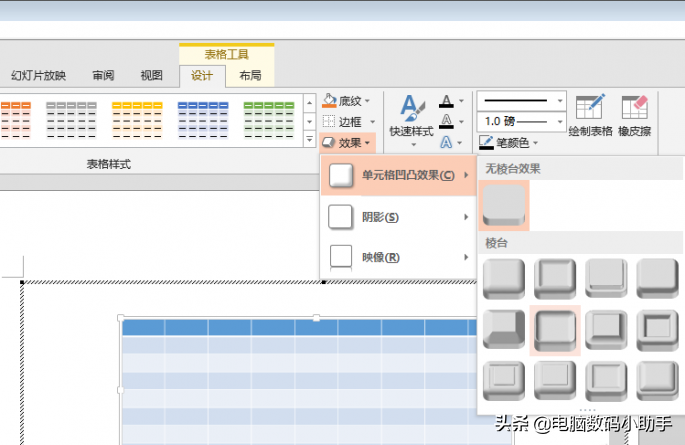Select highlighted bevel preset in 棱台 second row
The height and width of the screenshot is (445, 685).
[x=555, y=331]
